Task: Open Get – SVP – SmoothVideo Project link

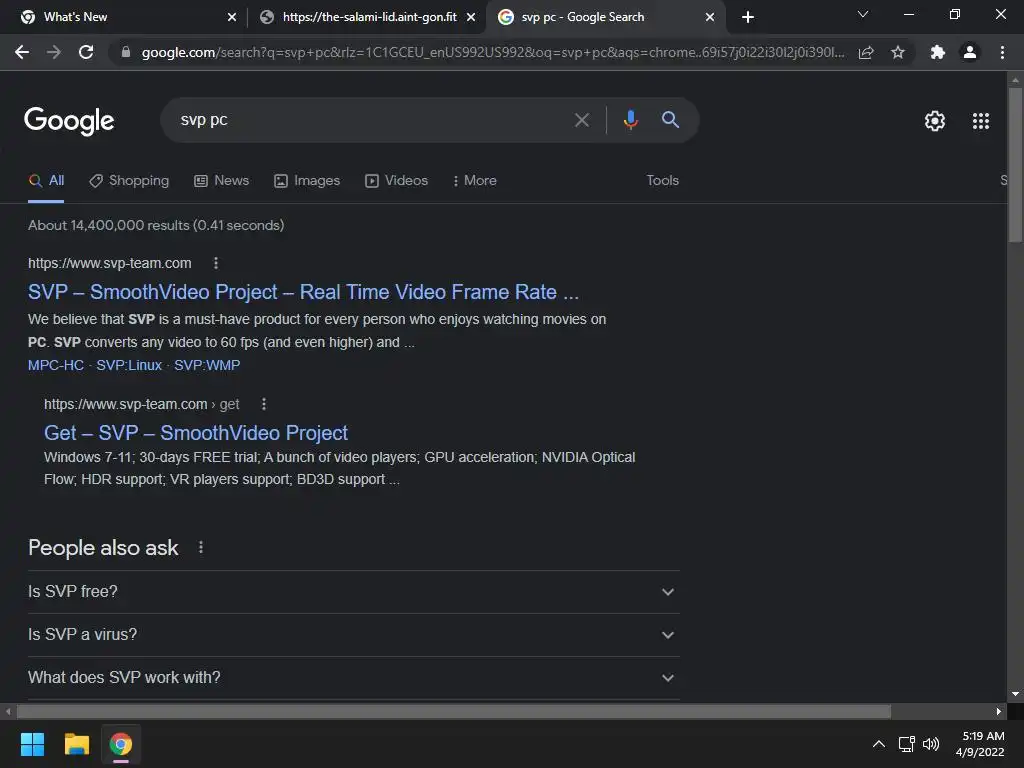Action: tap(196, 433)
